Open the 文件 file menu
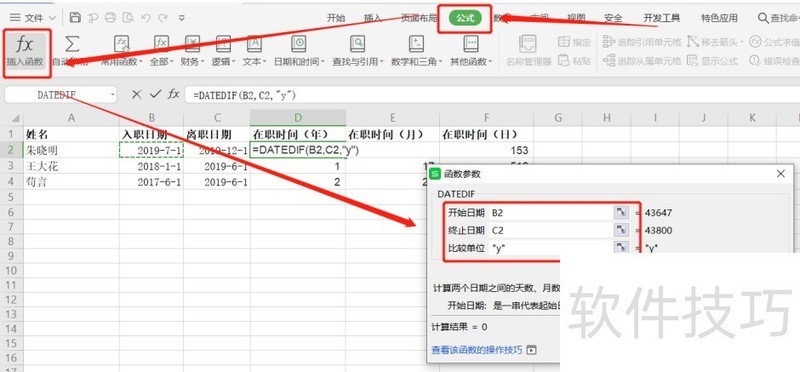Image resolution: width=800 pixels, height=372 pixels. (x=33, y=18)
